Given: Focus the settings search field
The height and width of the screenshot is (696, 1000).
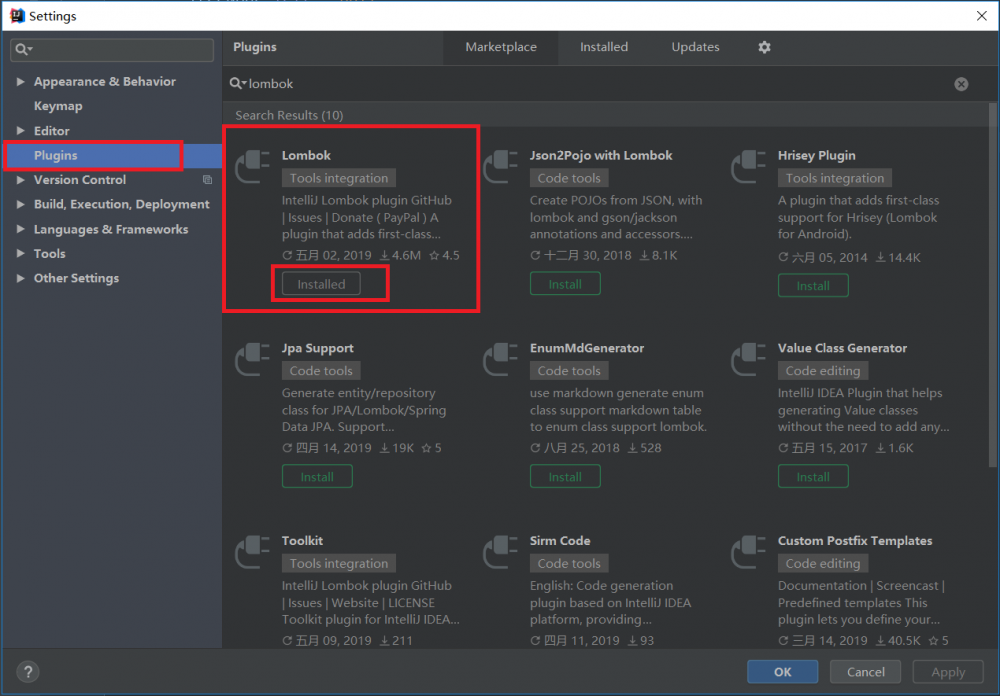Looking at the screenshot, I should 112,49.
